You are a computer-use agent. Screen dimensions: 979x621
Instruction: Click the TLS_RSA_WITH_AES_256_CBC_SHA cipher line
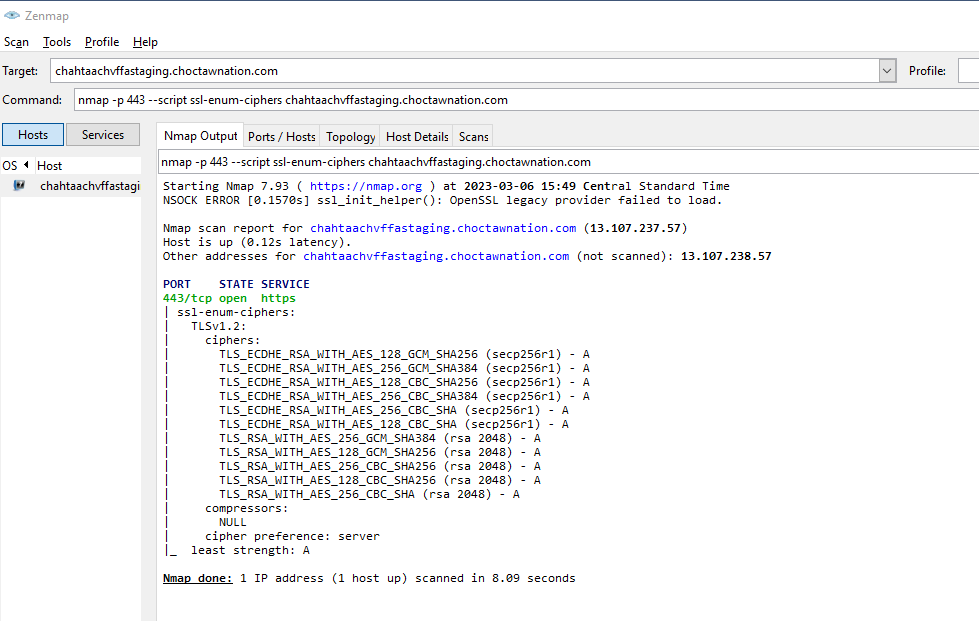point(369,494)
